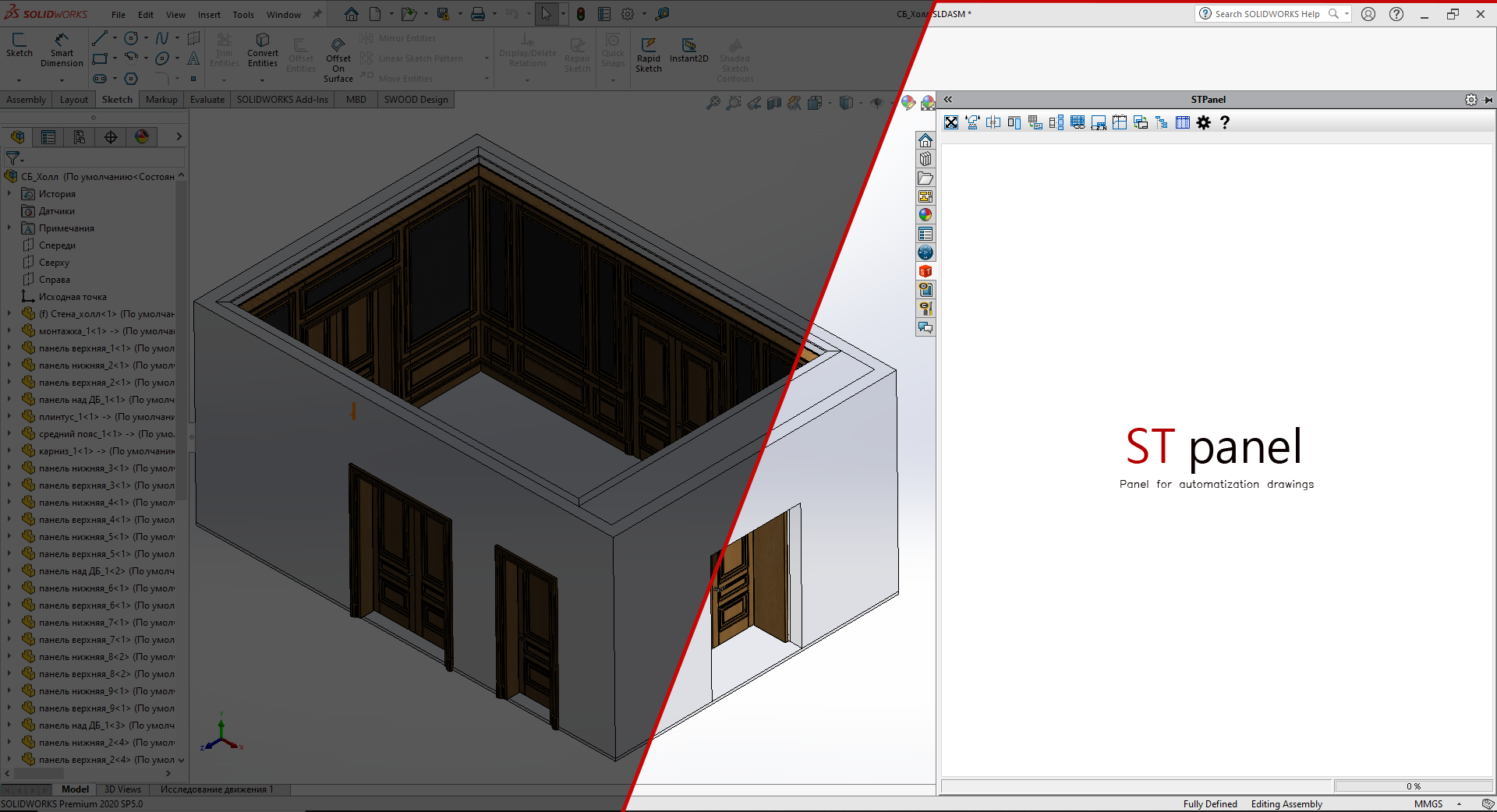Screen dimensions: 1497x812
Task: Open the SOLIDWORKS Forum task pane tab
Action: (x=925, y=327)
